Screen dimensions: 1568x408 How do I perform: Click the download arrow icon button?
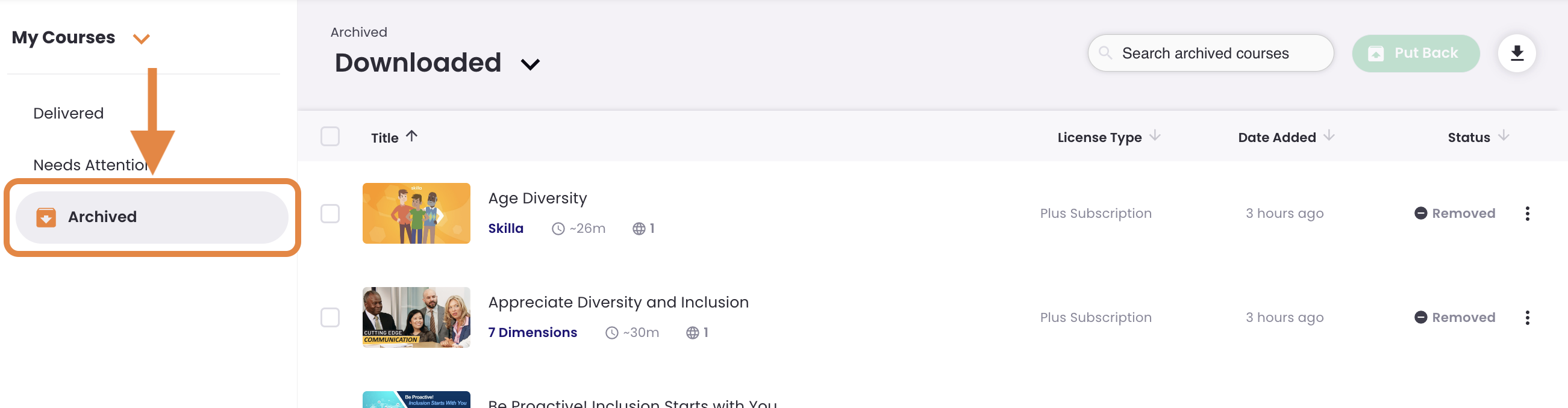(x=1516, y=54)
